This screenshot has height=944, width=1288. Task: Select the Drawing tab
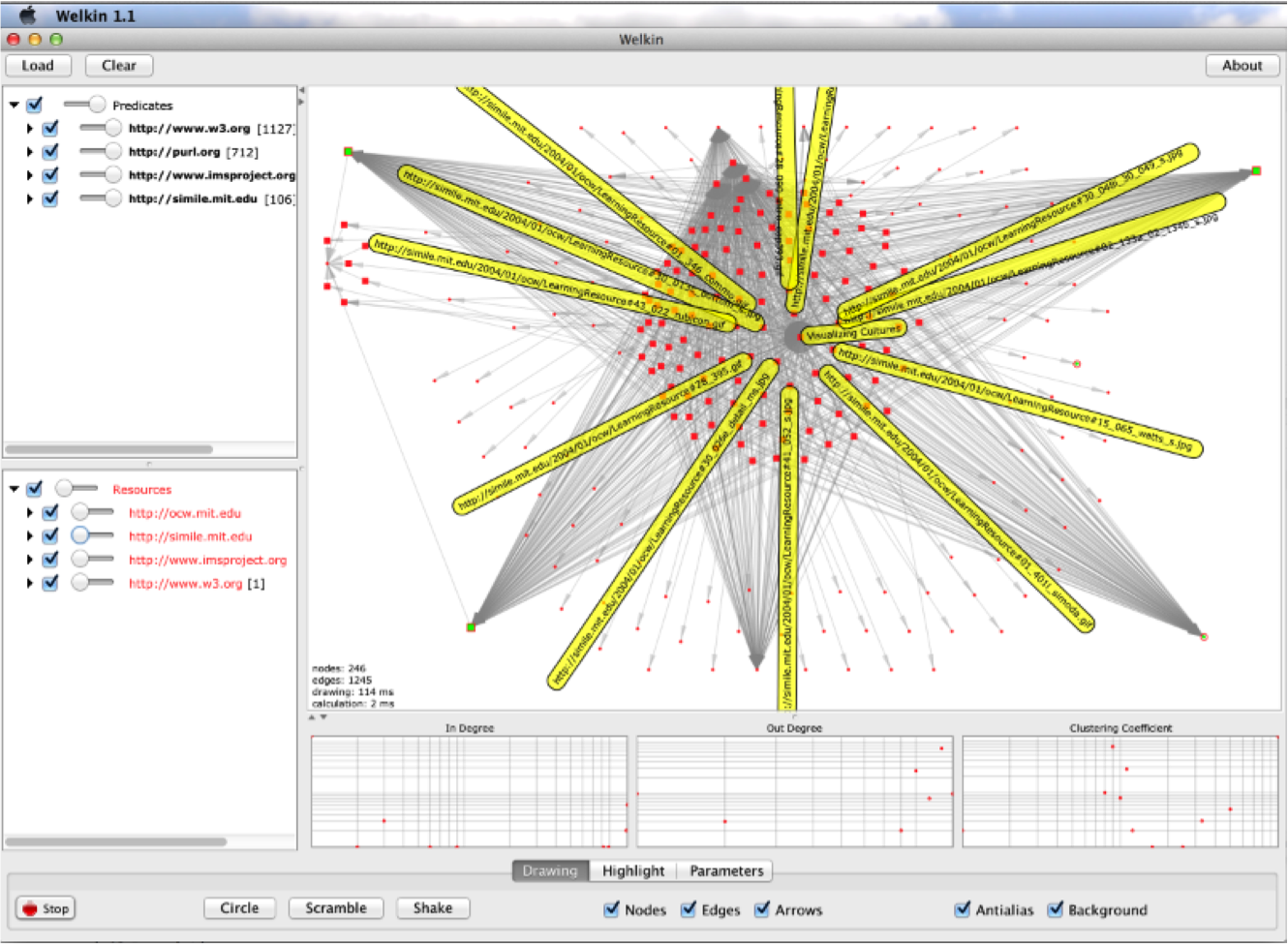(x=550, y=870)
